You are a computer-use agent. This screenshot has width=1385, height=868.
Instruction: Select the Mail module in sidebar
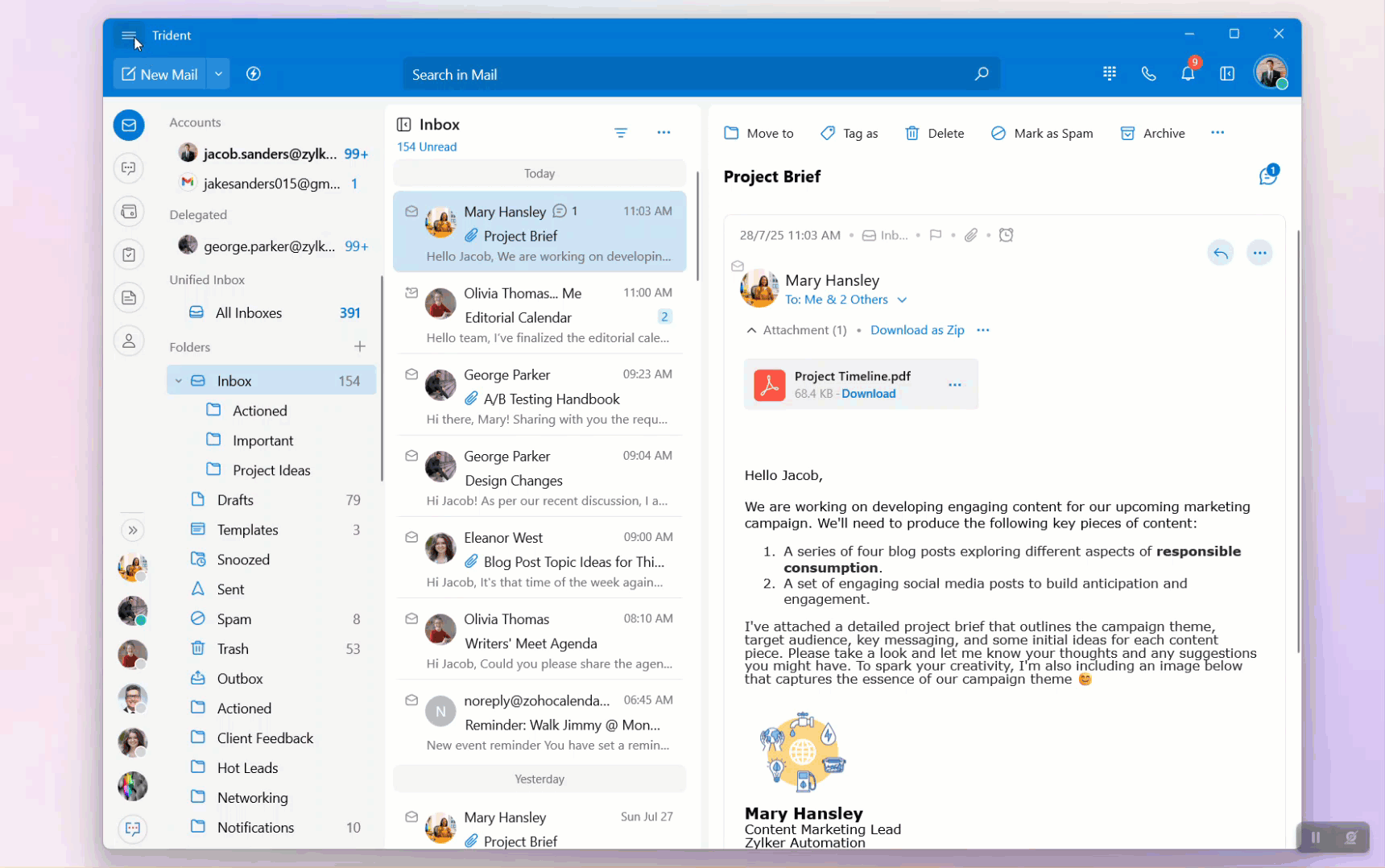[x=129, y=125]
